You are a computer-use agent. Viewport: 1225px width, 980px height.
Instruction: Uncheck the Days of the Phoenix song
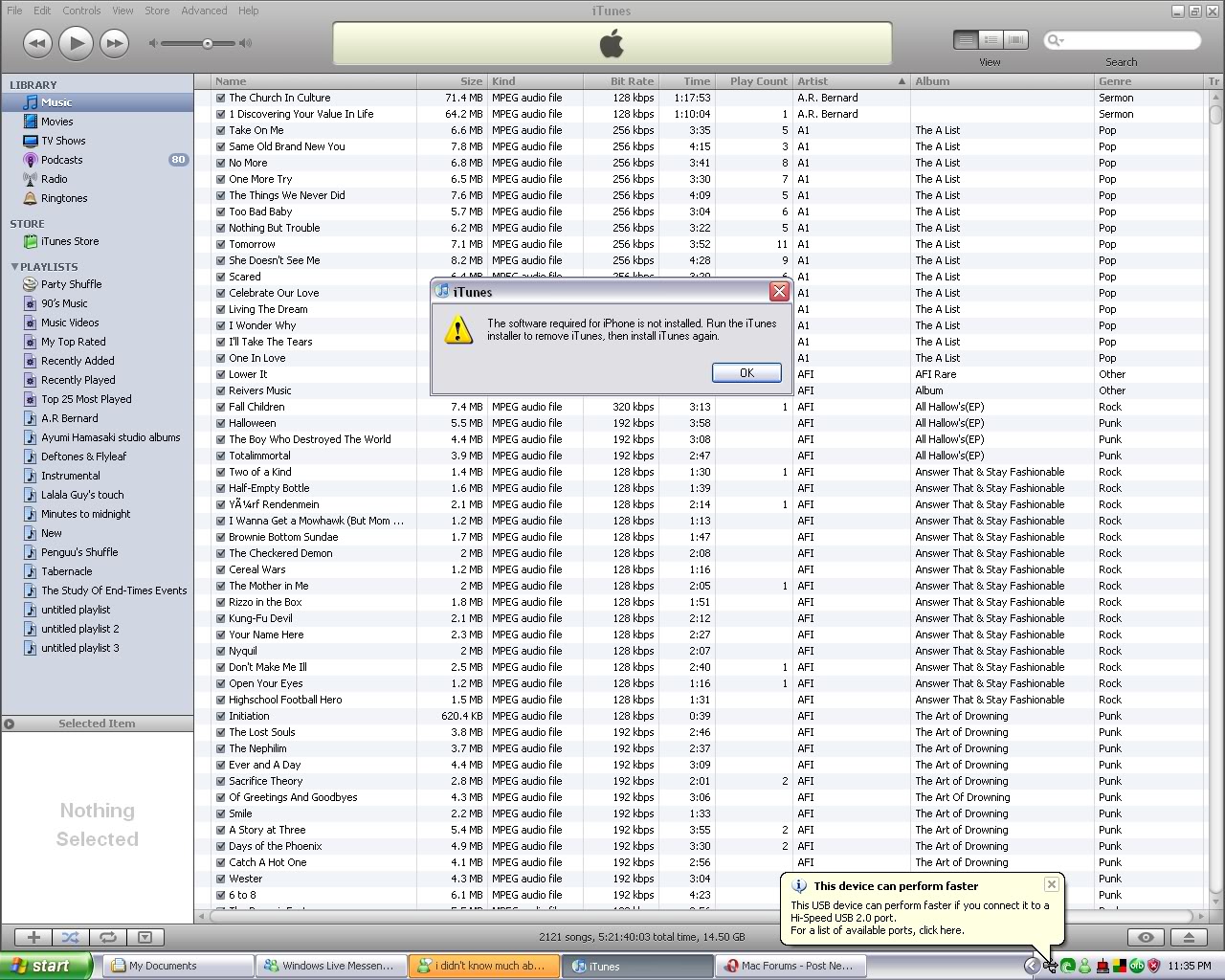(x=221, y=846)
